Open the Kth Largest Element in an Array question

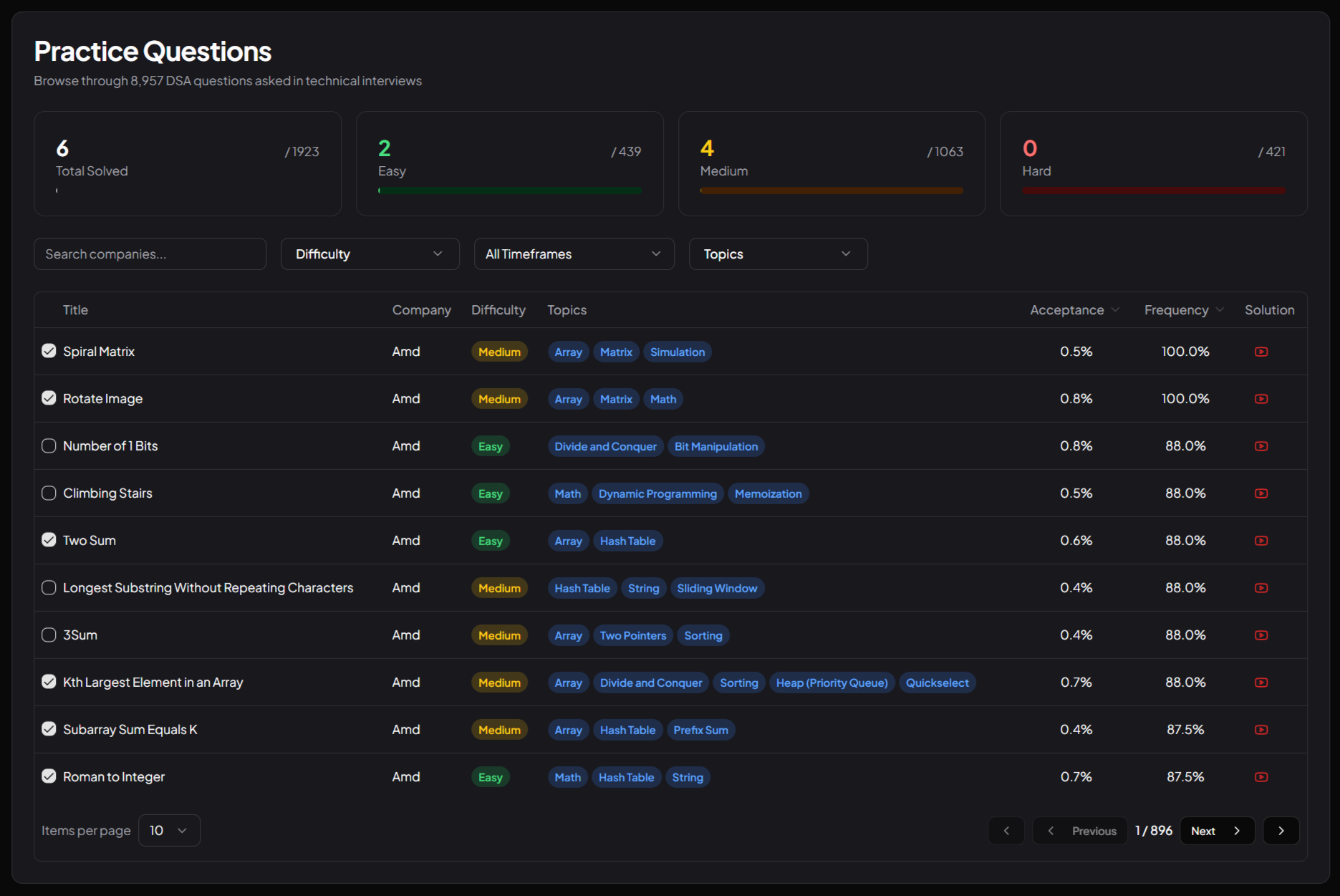(153, 683)
